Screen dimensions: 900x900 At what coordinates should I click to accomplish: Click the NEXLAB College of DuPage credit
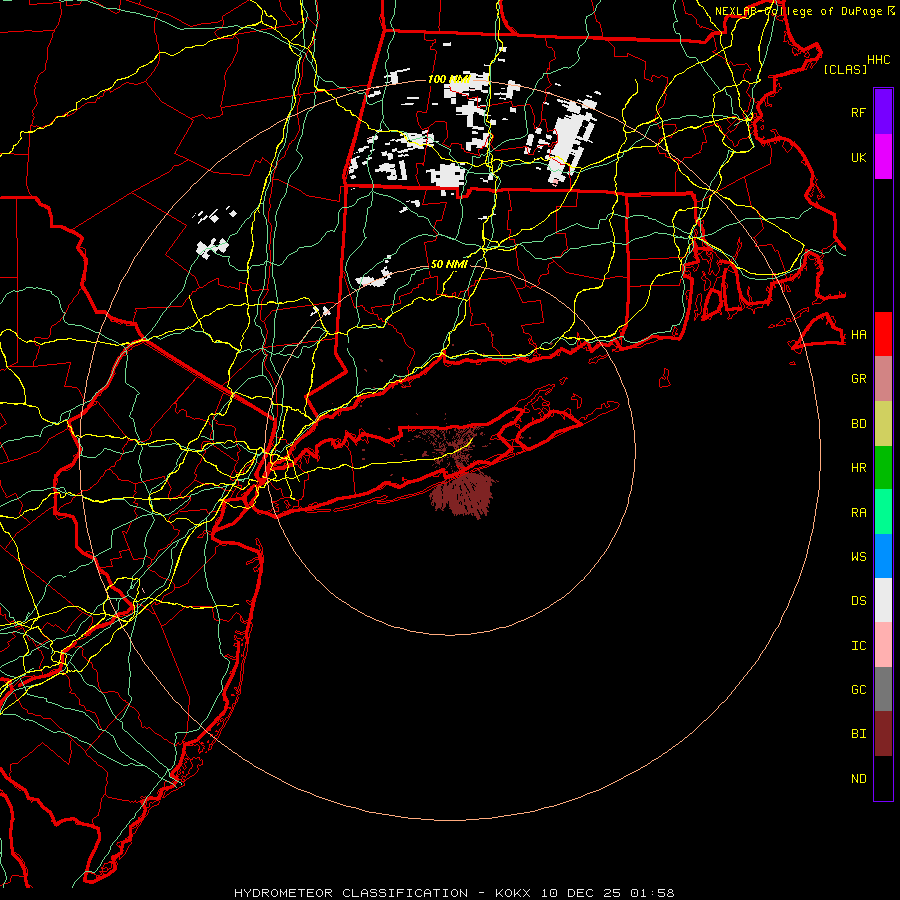[x=805, y=11]
